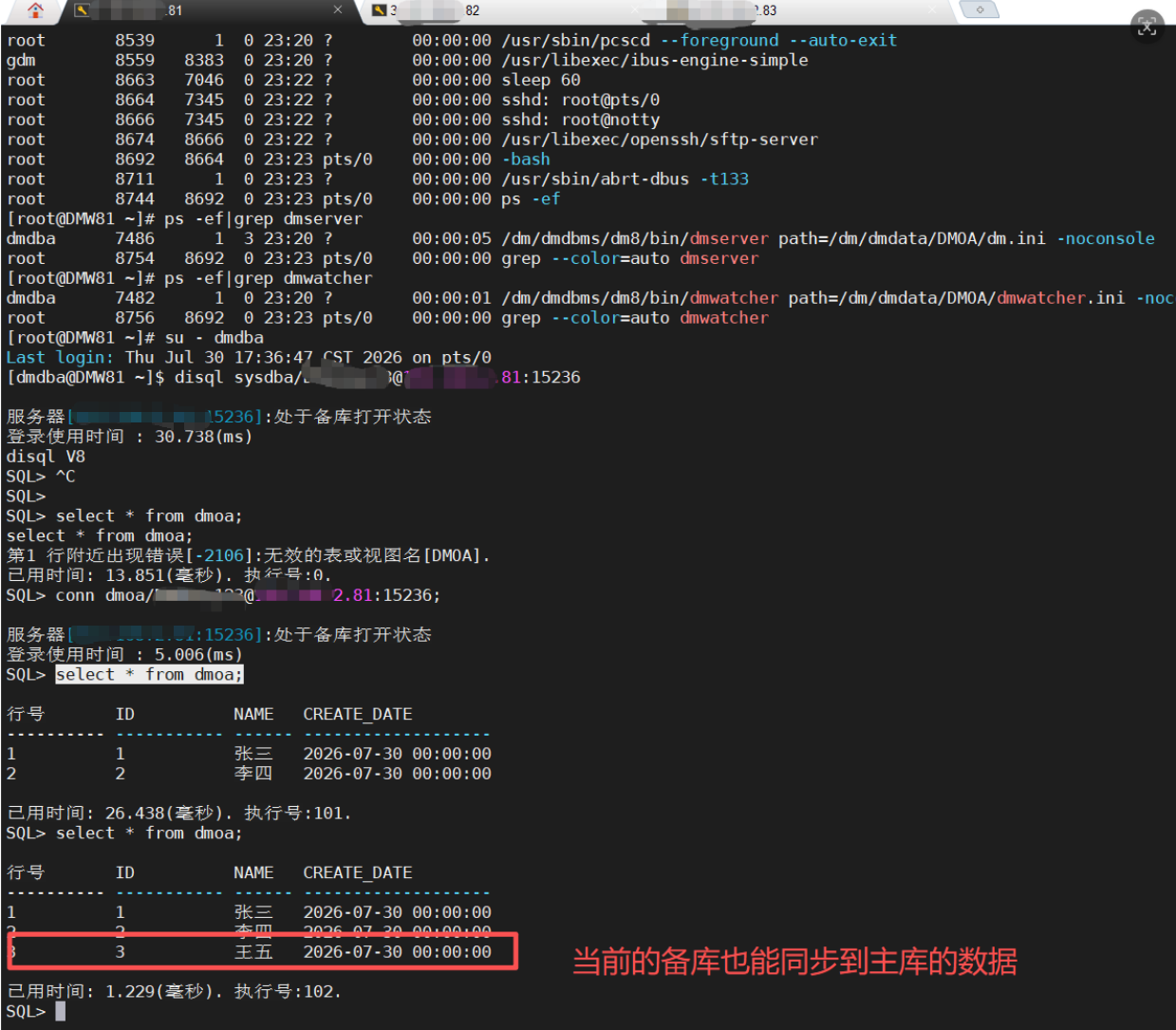Click the fullscreen expand icon at the top right
1176x1030 pixels.
(1148, 27)
